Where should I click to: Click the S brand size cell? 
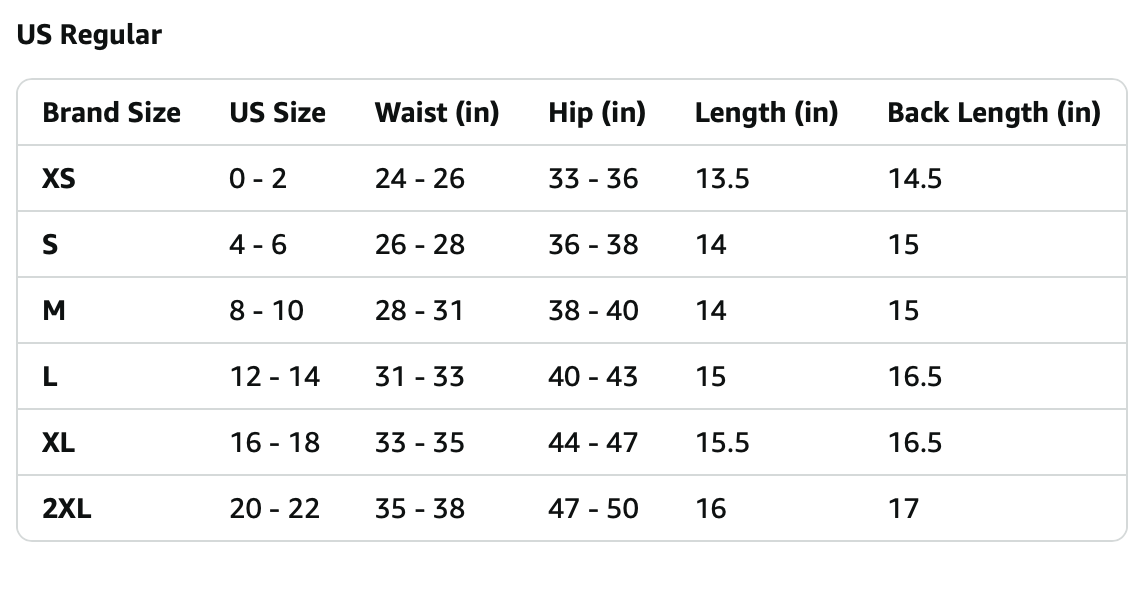(x=50, y=245)
